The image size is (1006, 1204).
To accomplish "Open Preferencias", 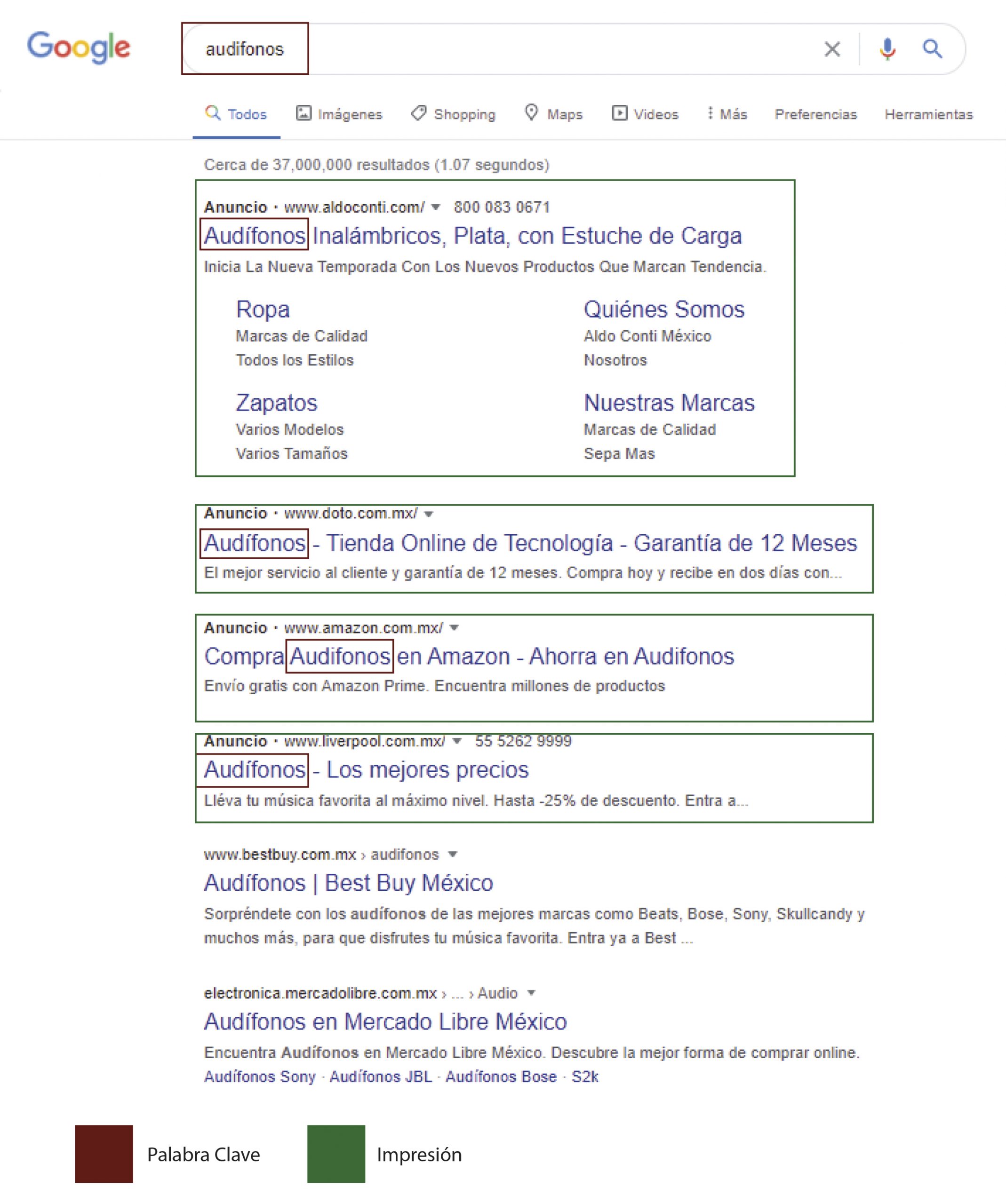I will tap(815, 114).
